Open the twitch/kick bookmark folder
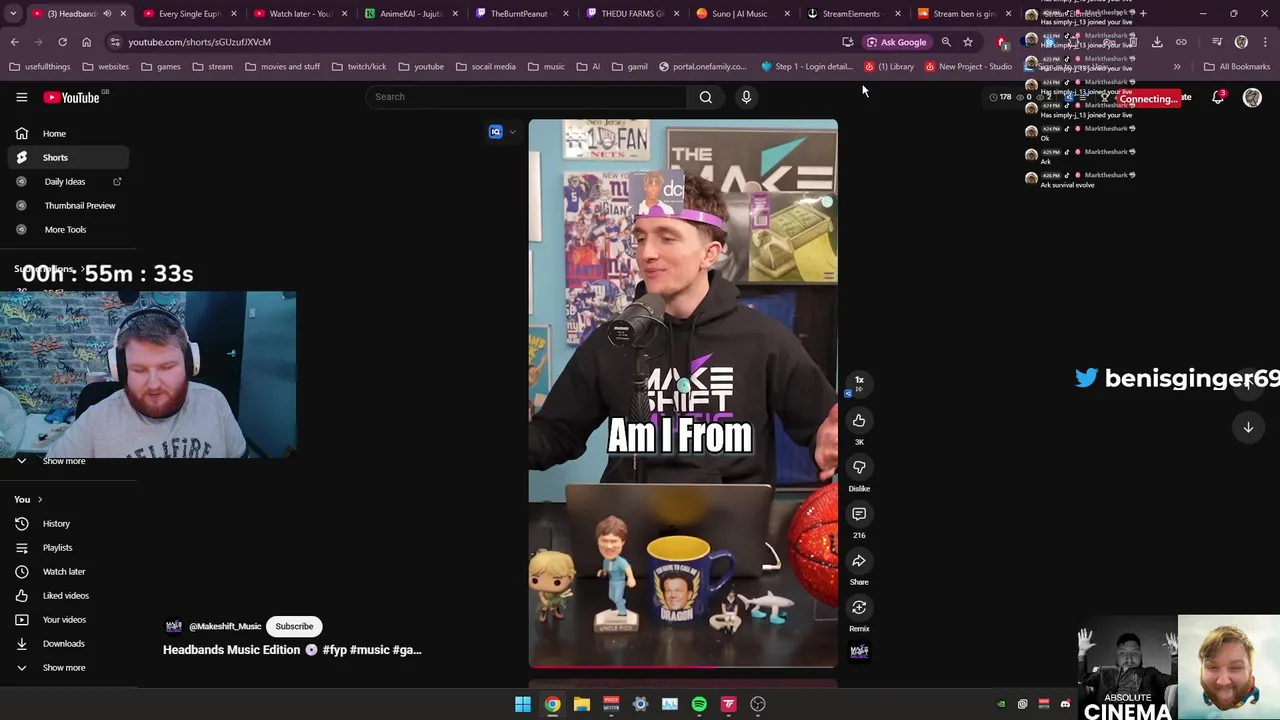Screen dimensions: 1280x720 (x=358, y=67)
